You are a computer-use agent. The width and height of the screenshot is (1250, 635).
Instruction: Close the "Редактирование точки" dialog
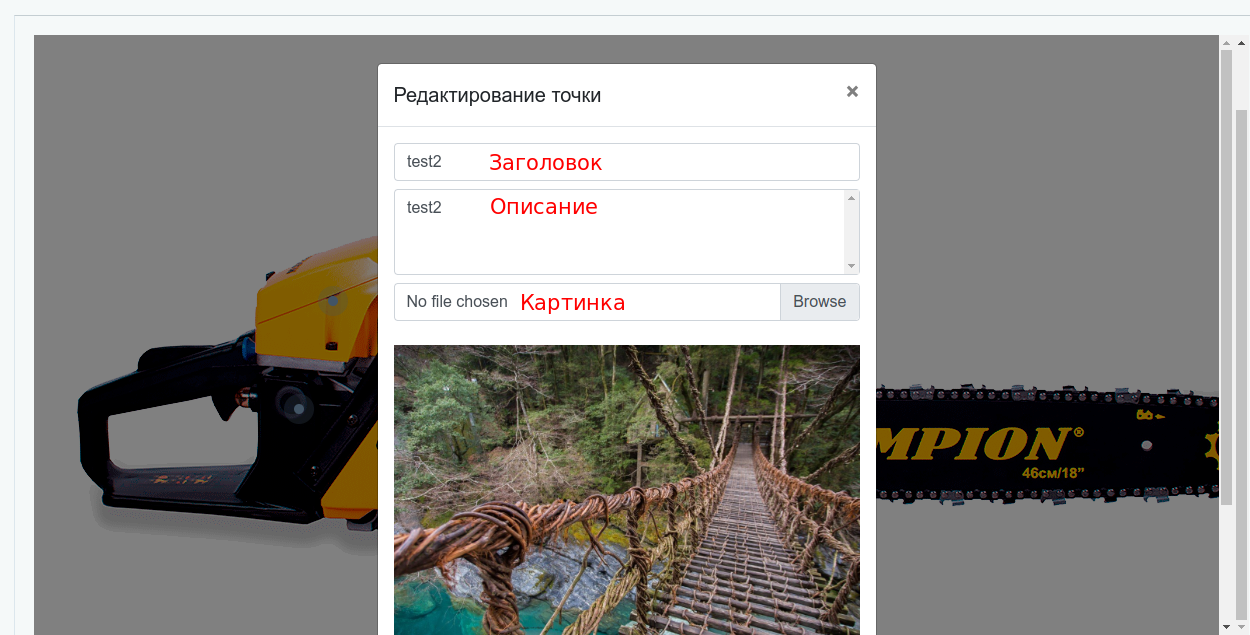pos(852,91)
